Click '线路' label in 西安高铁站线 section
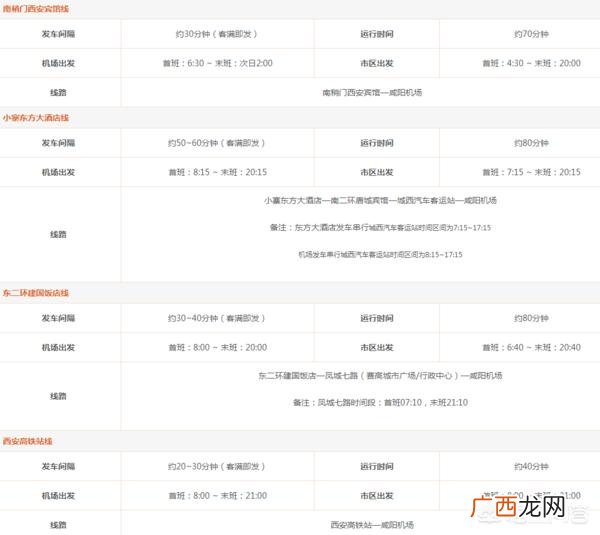The height and width of the screenshot is (535, 600). [x=58, y=525]
